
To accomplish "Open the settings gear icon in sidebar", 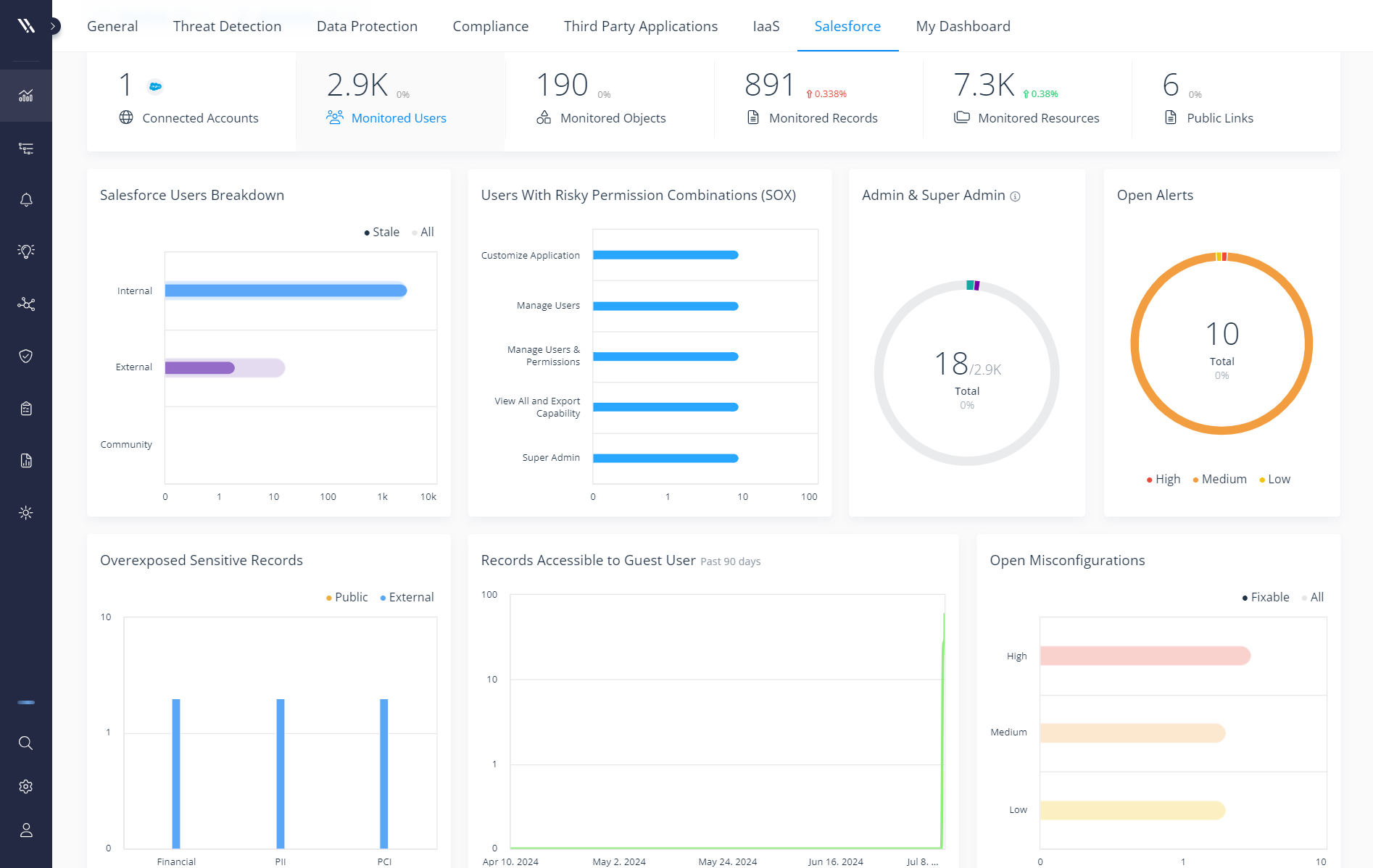I will pos(26,786).
